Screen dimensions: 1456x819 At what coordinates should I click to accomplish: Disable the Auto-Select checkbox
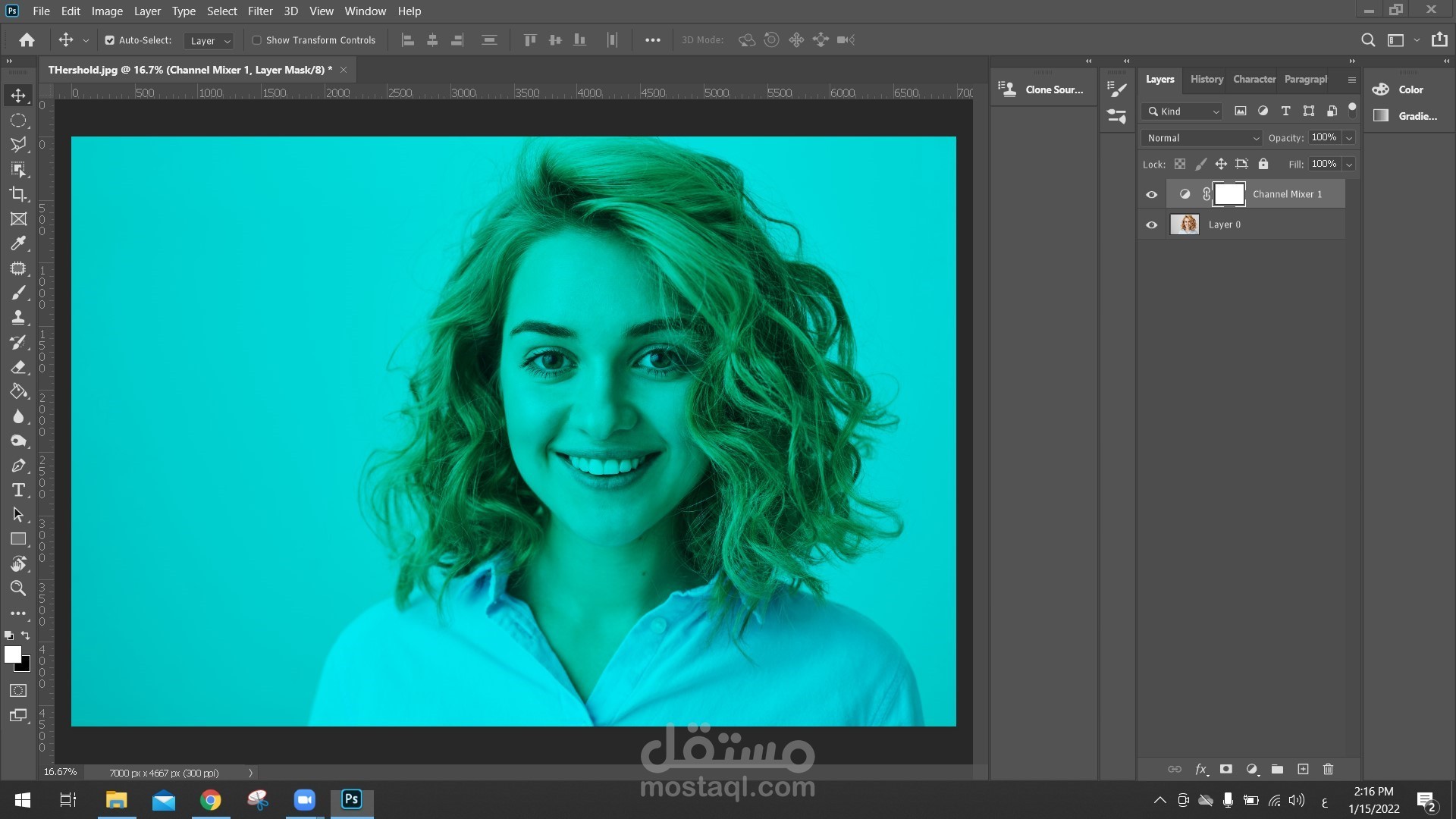tap(109, 40)
